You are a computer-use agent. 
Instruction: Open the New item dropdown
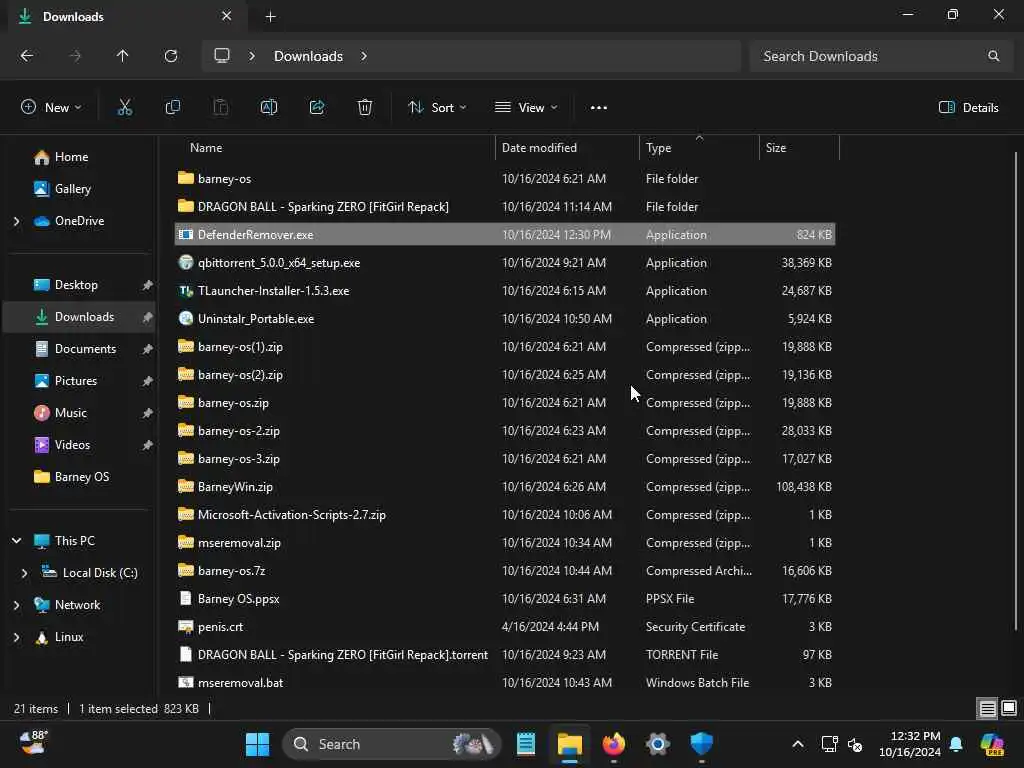pos(52,108)
